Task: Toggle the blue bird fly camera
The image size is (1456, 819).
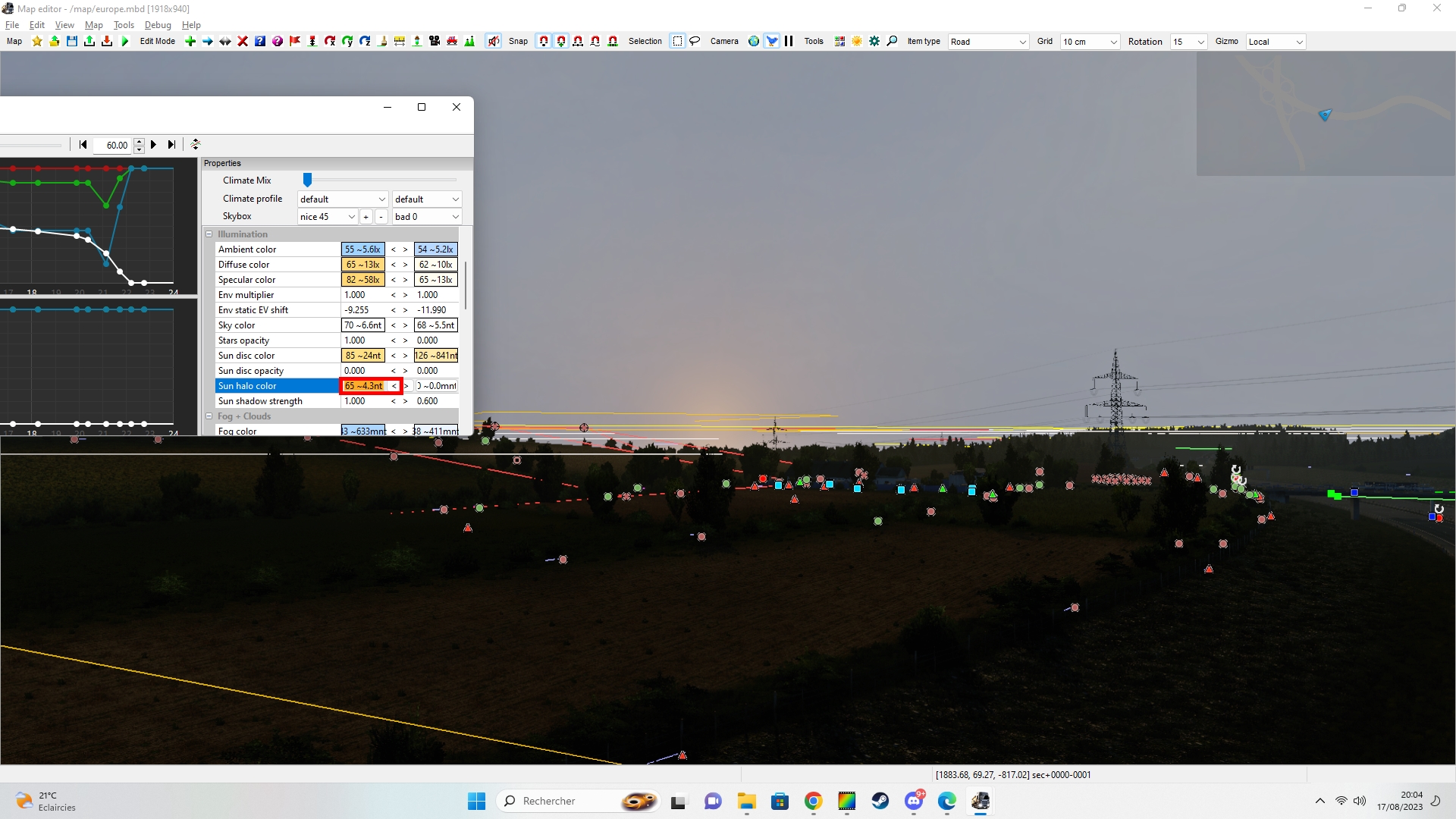Action: (x=771, y=42)
